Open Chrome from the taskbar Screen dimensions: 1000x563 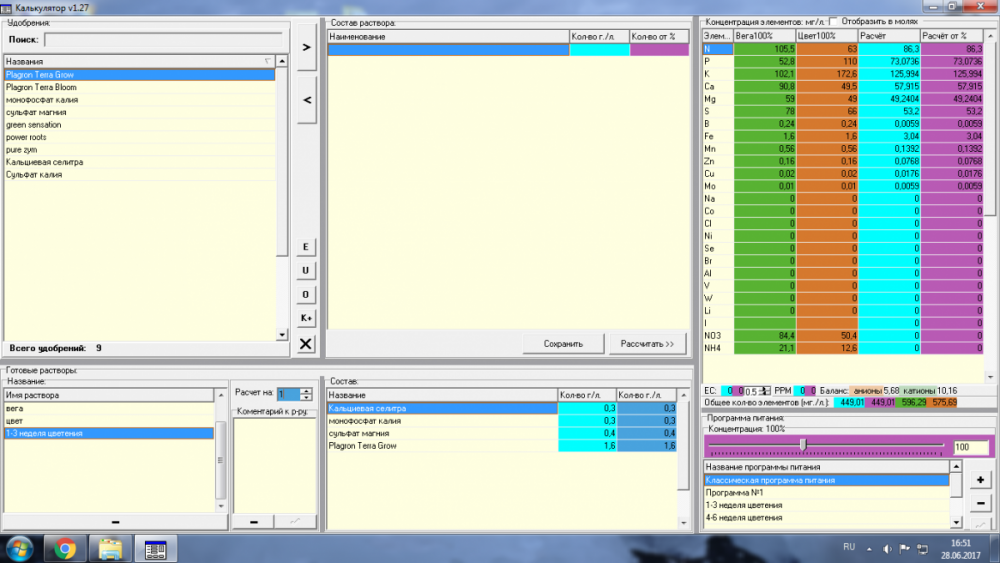click(64, 548)
